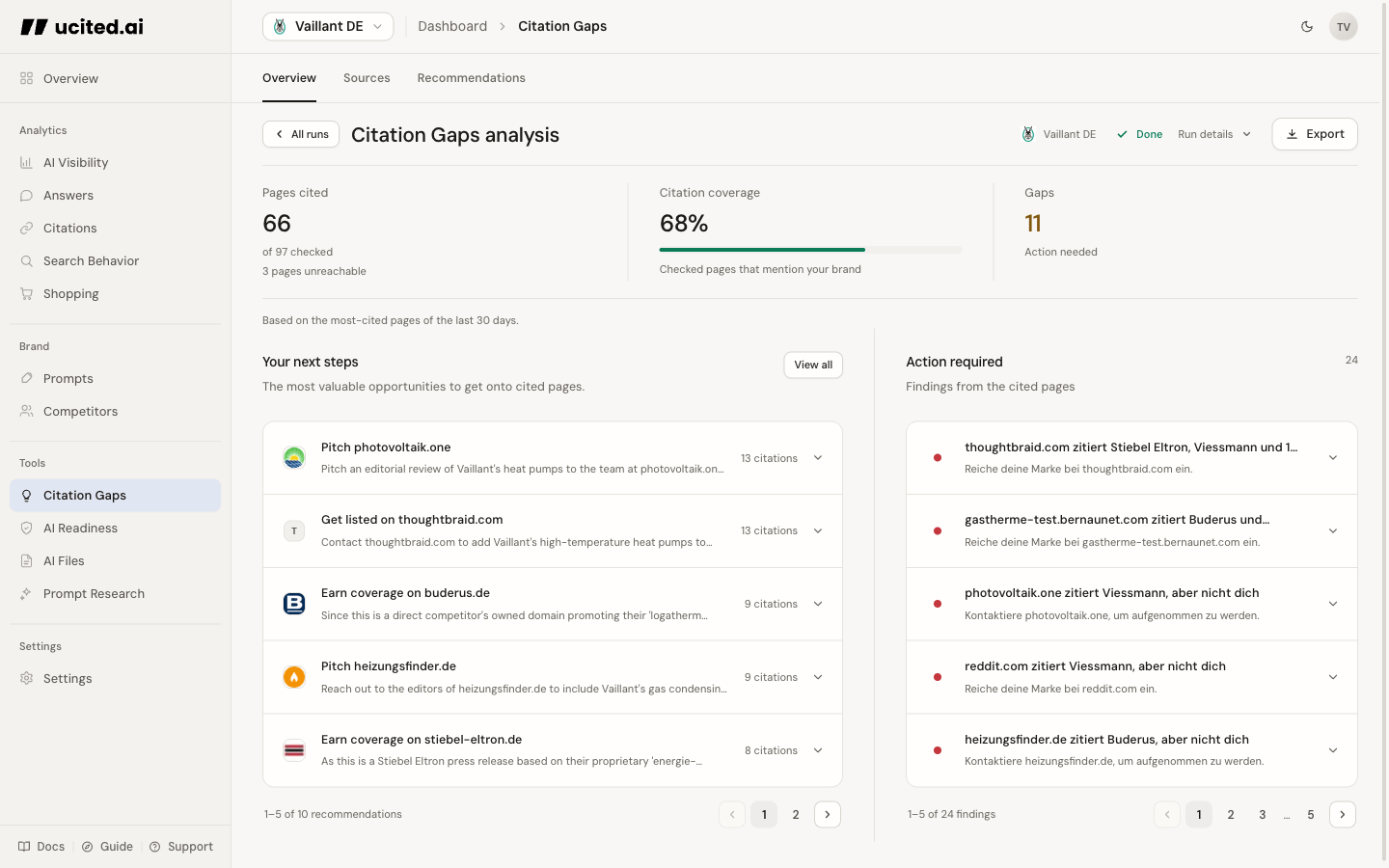This screenshot has width=1389, height=868.
Task: Click the Prompts pencil icon
Action: click(26, 378)
